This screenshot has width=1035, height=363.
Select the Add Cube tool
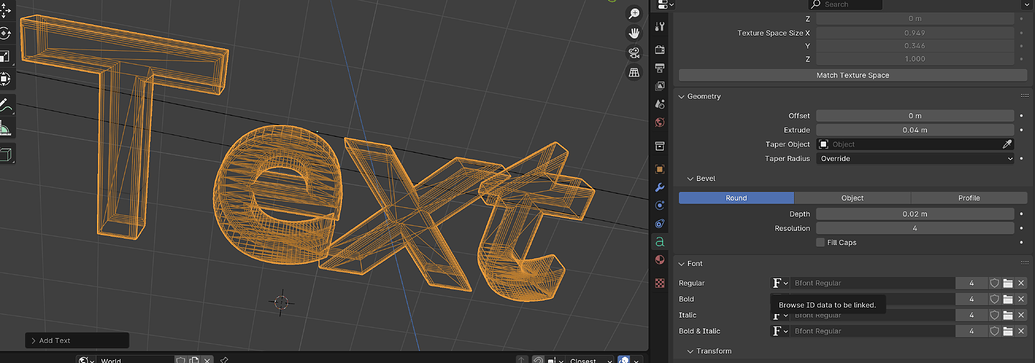tap(6, 154)
